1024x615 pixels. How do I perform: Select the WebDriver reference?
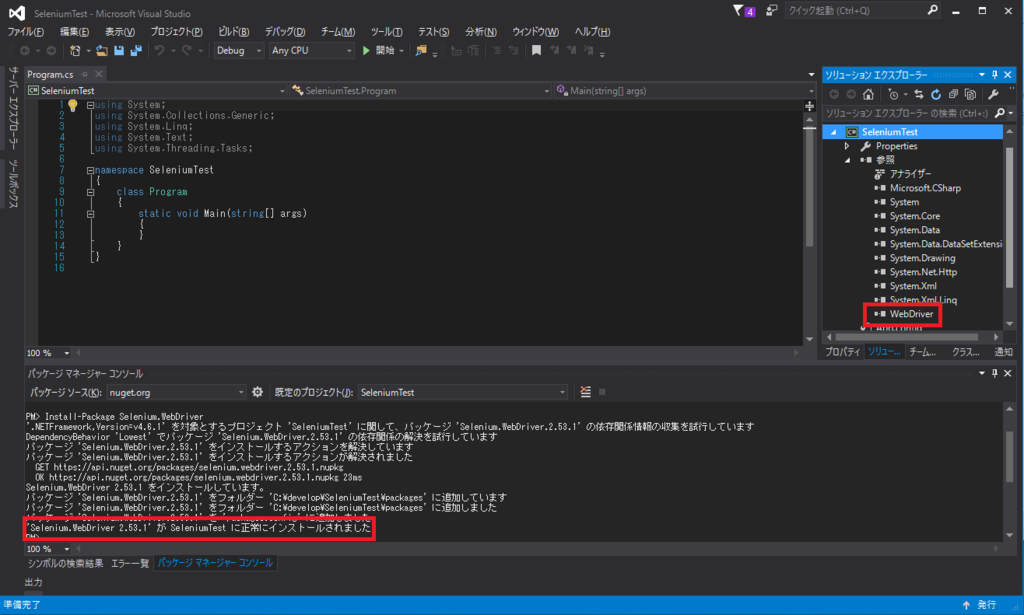911,314
